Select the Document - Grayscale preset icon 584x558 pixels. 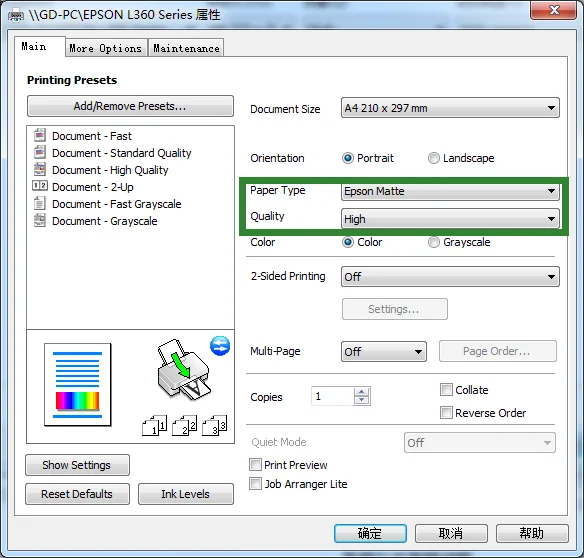click(x=40, y=221)
